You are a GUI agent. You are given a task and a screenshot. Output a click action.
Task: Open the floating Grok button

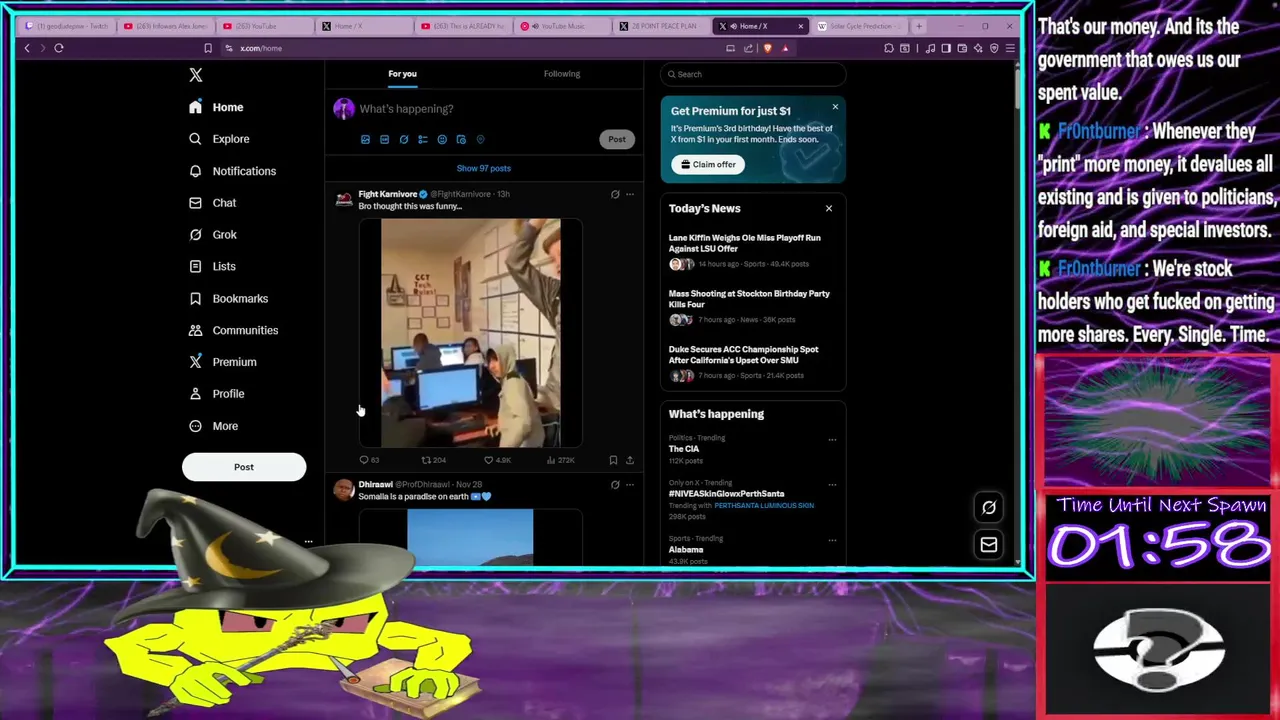click(989, 508)
